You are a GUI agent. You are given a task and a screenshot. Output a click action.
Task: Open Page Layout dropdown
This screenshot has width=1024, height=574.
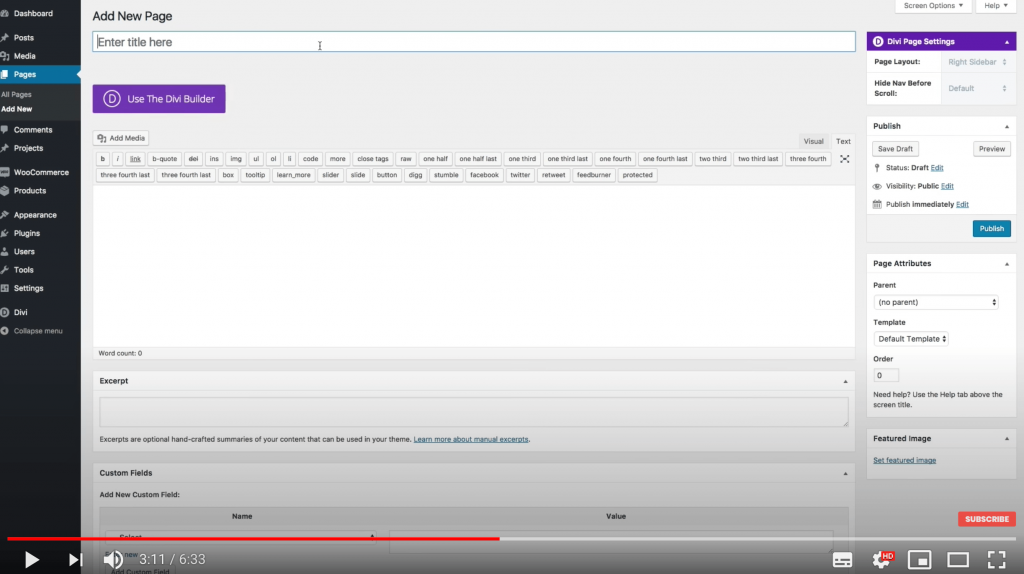(978, 62)
